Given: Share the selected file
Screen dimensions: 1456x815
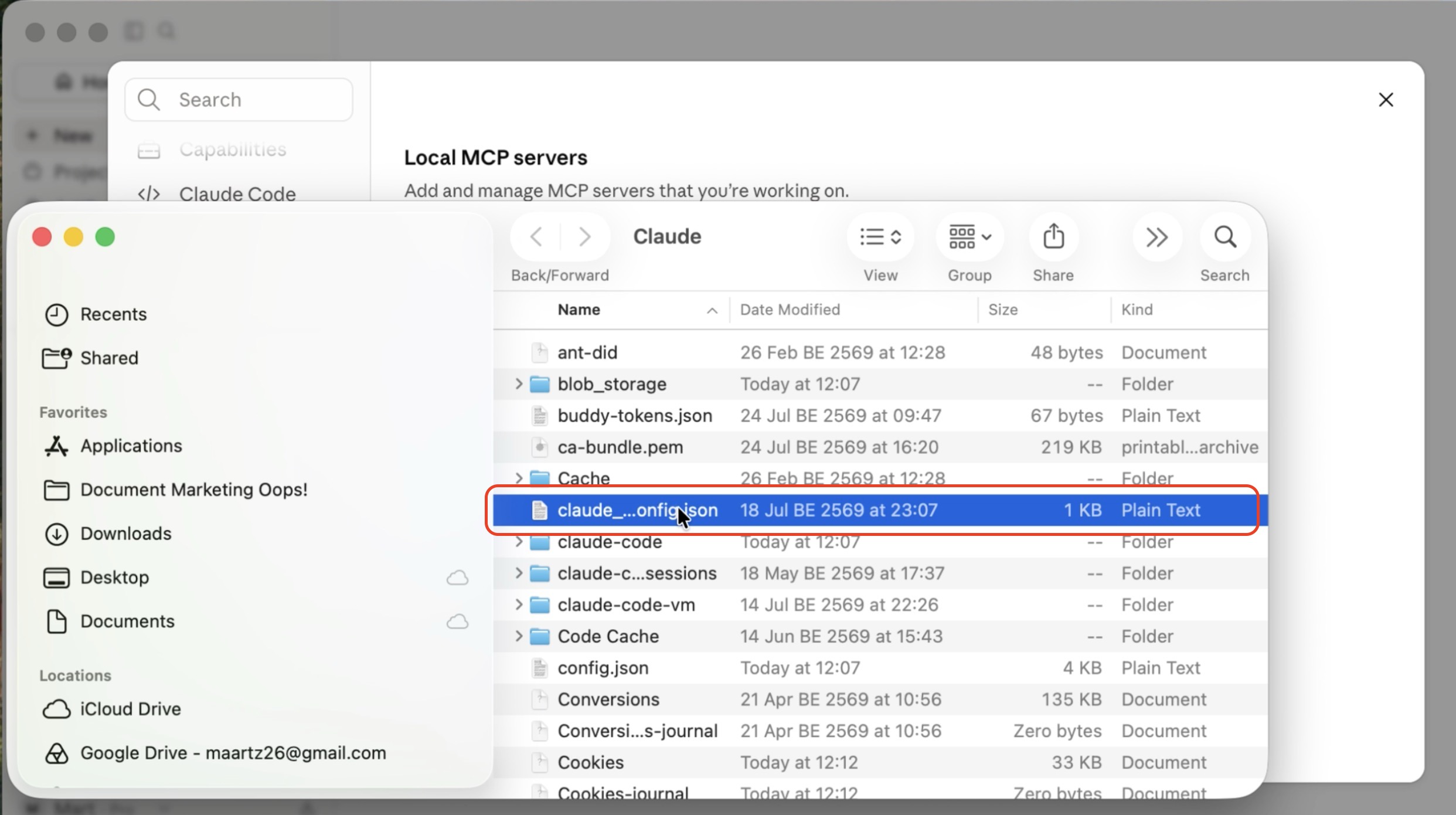Looking at the screenshot, I should point(1053,237).
